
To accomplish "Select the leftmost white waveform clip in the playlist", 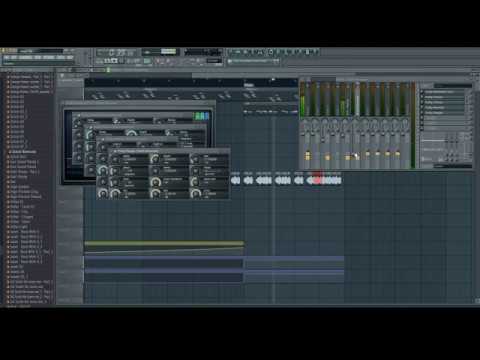I will click(235, 180).
